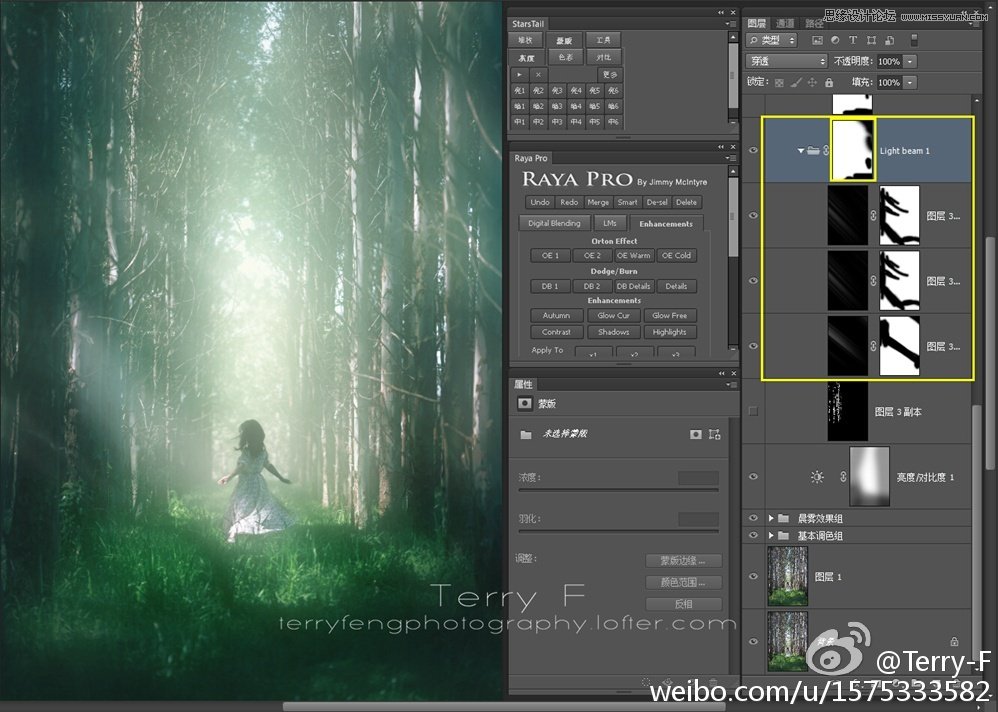Click the Merge button in Raya Pro

pyautogui.click(x=598, y=202)
